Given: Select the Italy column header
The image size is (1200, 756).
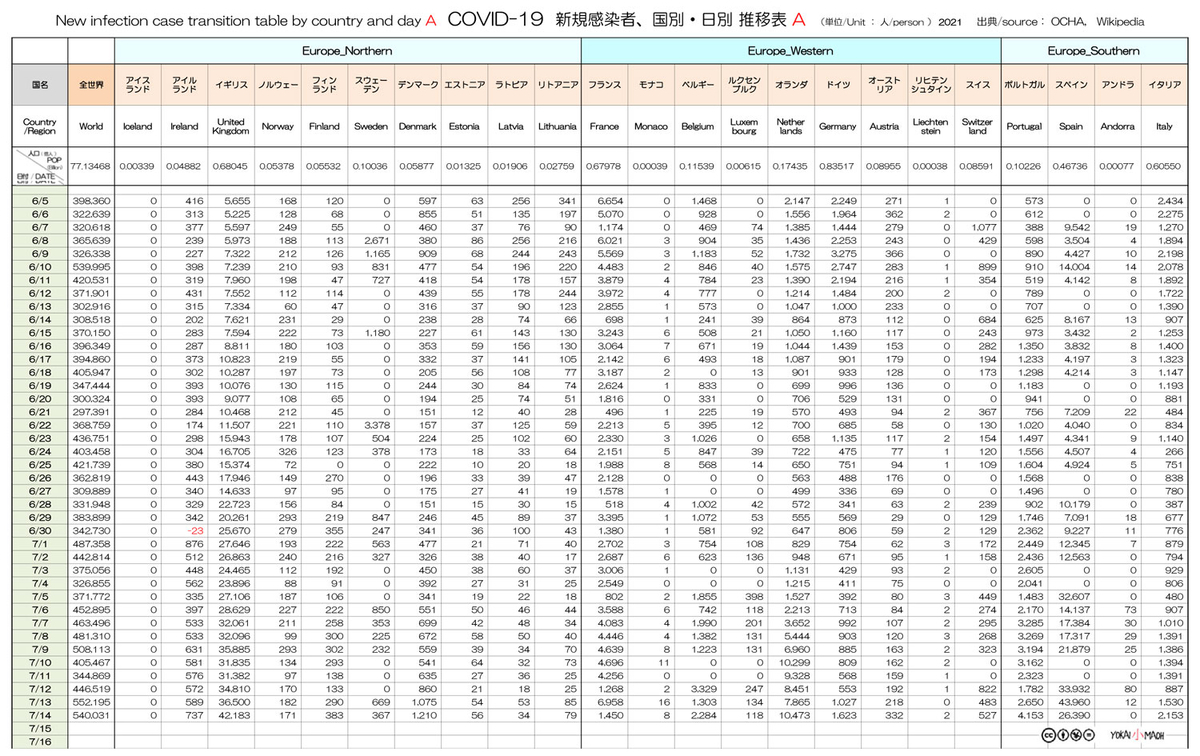Looking at the screenshot, I should coord(1164,127).
